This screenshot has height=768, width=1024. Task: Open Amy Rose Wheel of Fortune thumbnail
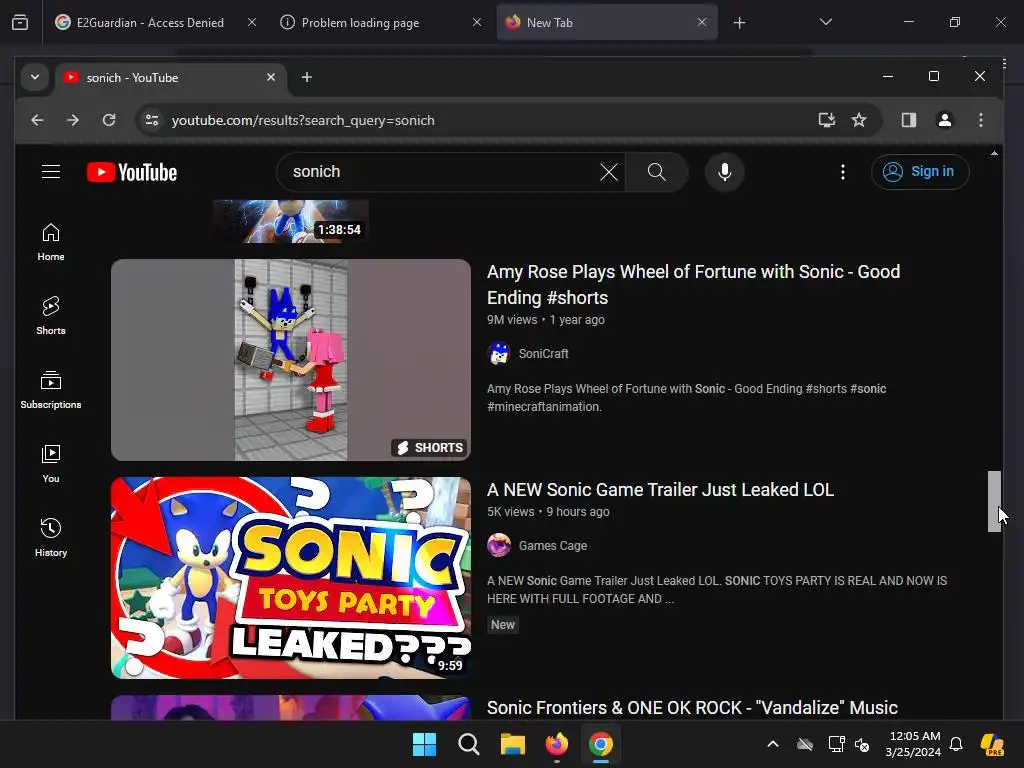[x=291, y=360]
